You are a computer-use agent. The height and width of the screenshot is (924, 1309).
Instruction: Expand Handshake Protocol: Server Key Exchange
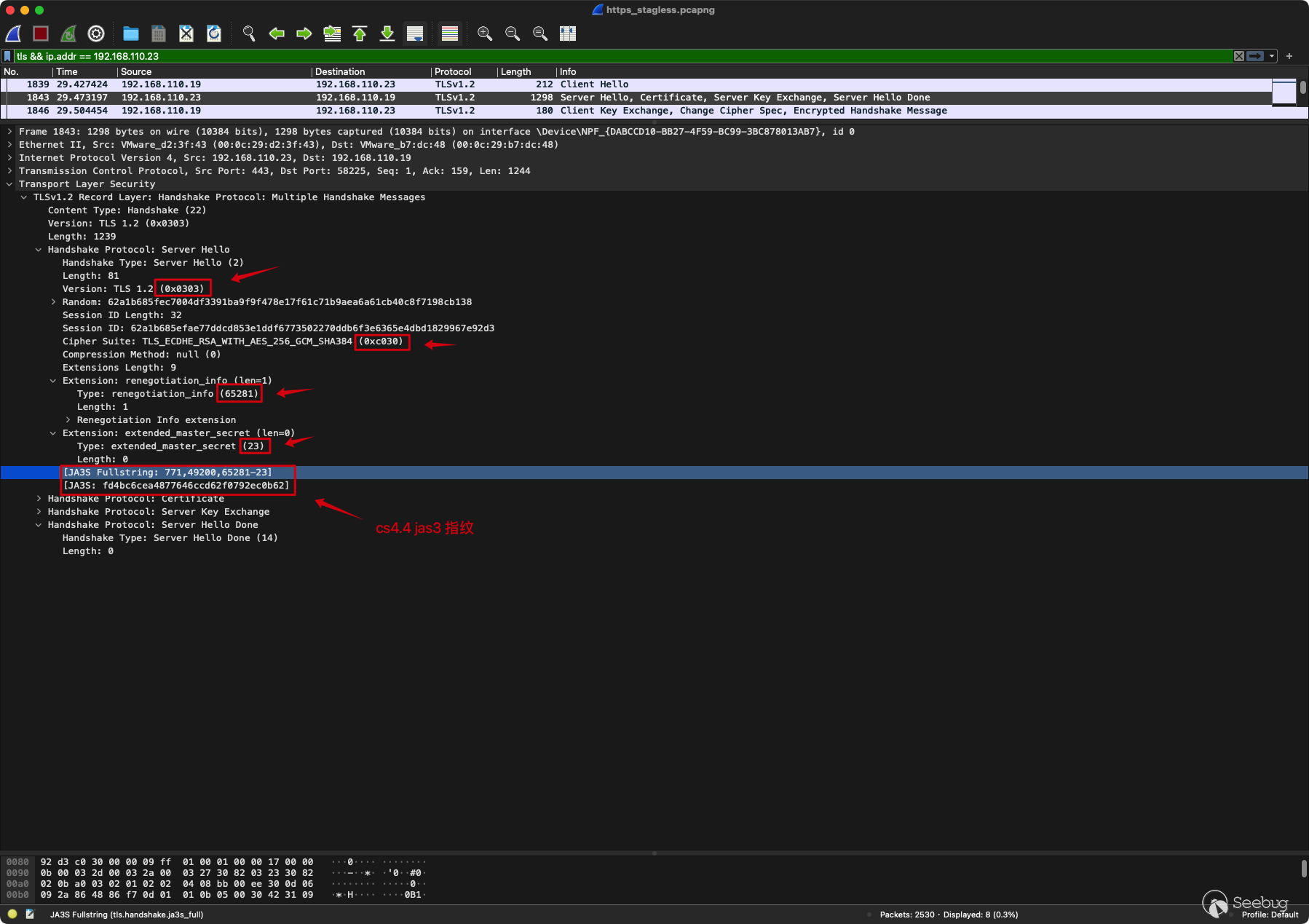tap(39, 512)
